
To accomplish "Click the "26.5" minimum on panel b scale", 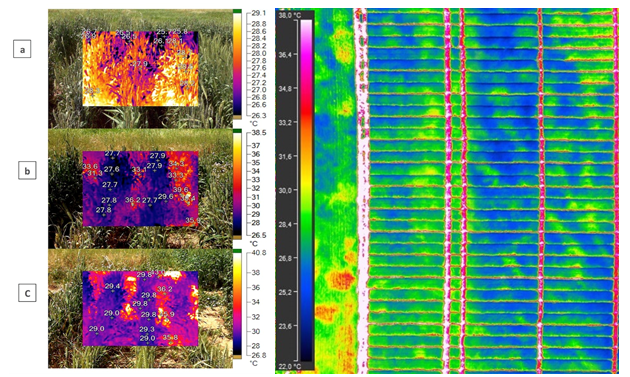I will 259,235.
